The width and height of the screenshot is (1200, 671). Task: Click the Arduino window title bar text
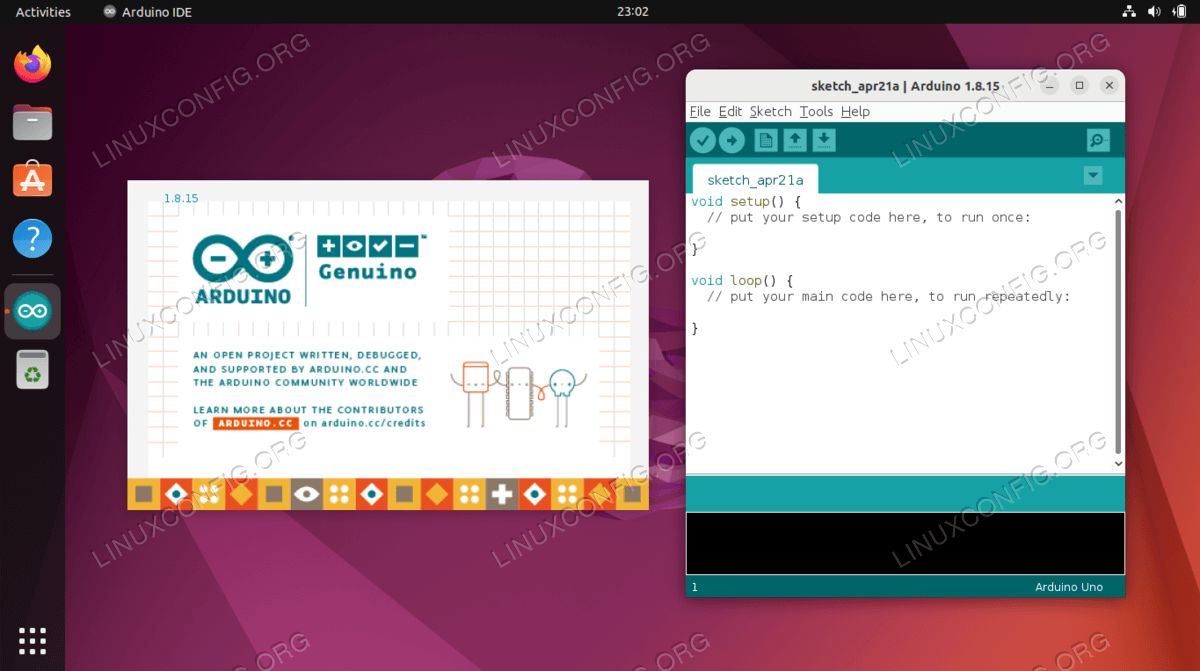pyautogui.click(x=905, y=86)
